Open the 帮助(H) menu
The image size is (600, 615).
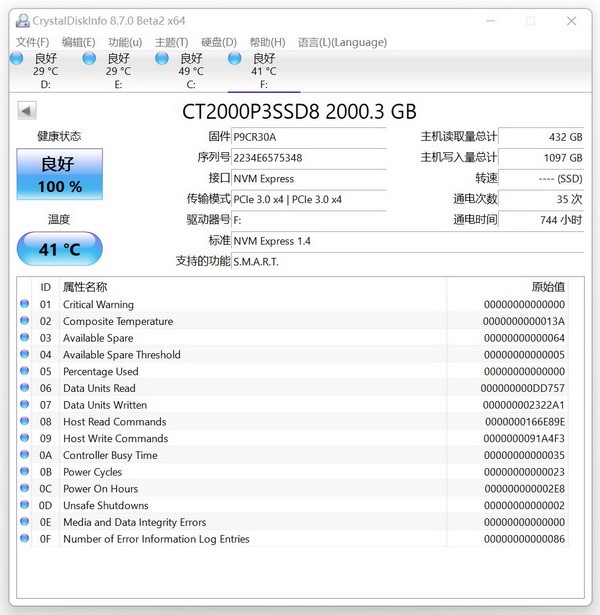pos(267,42)
